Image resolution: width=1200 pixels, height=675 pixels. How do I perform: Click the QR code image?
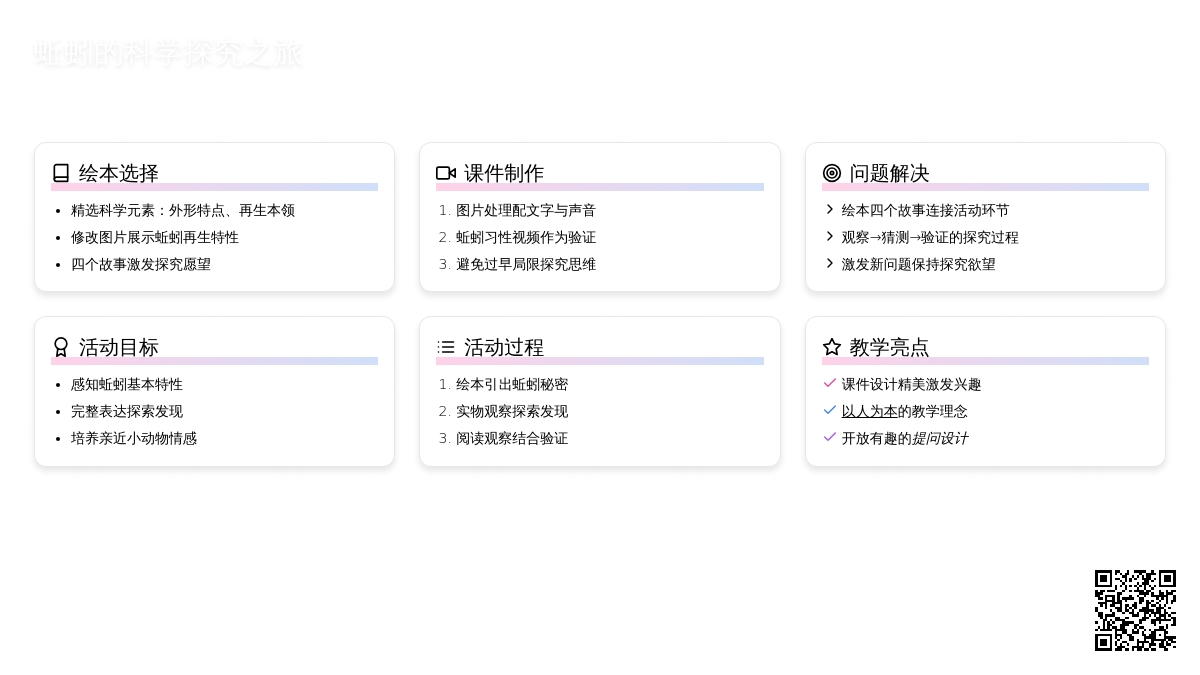coord(1135,610)
